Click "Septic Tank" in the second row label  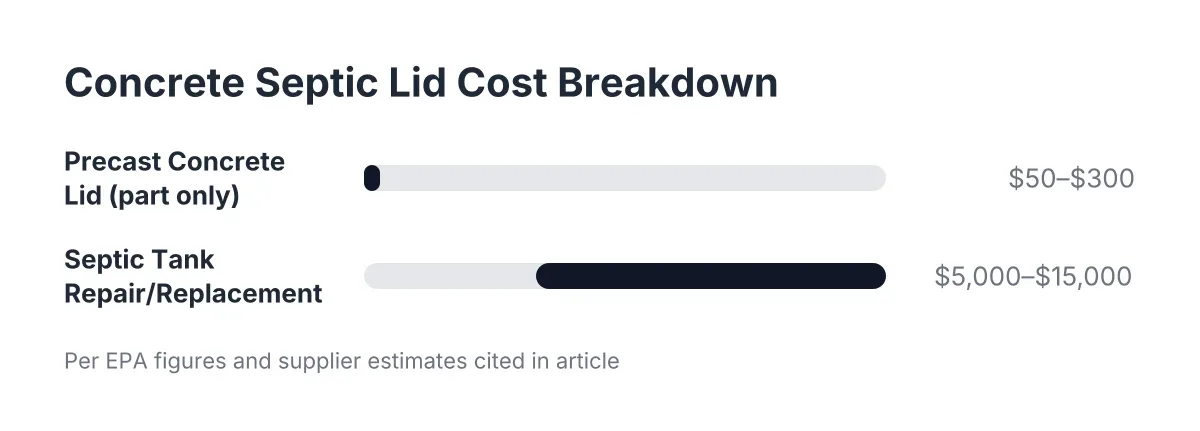(x=140, y=260)
